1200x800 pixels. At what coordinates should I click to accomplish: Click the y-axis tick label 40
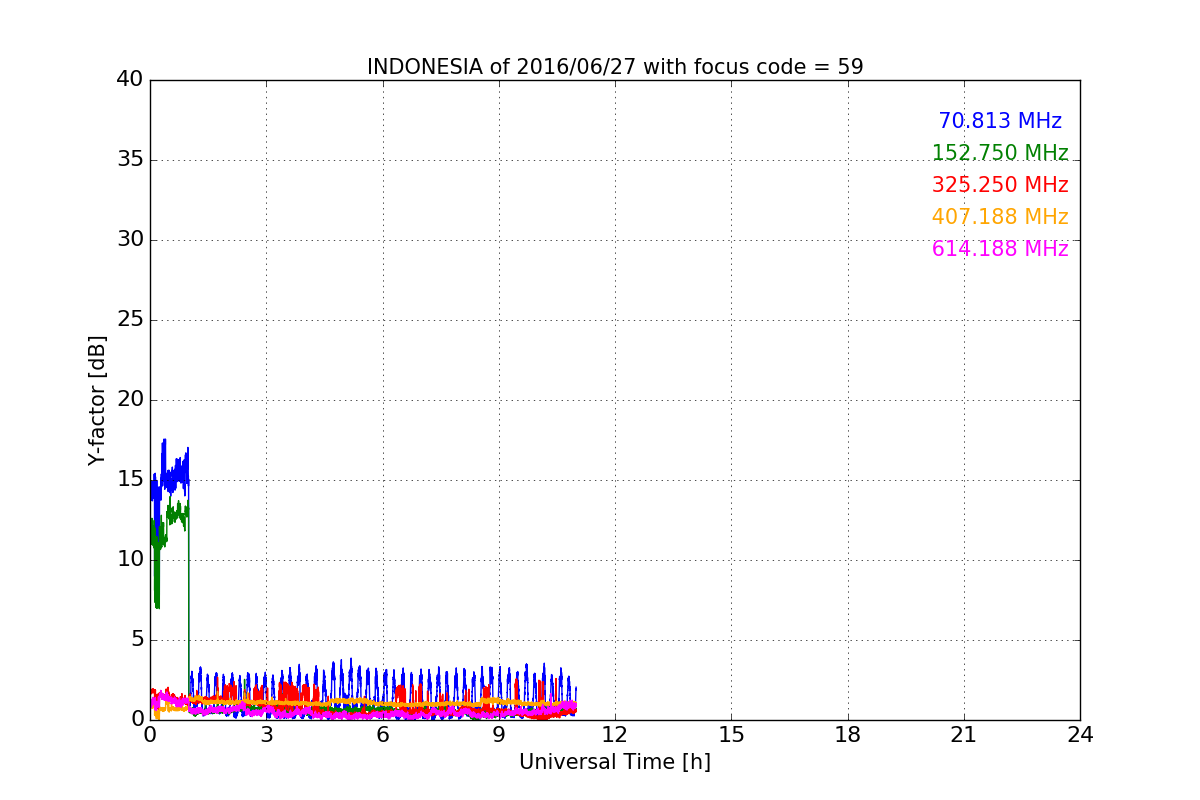click(130, 79)
